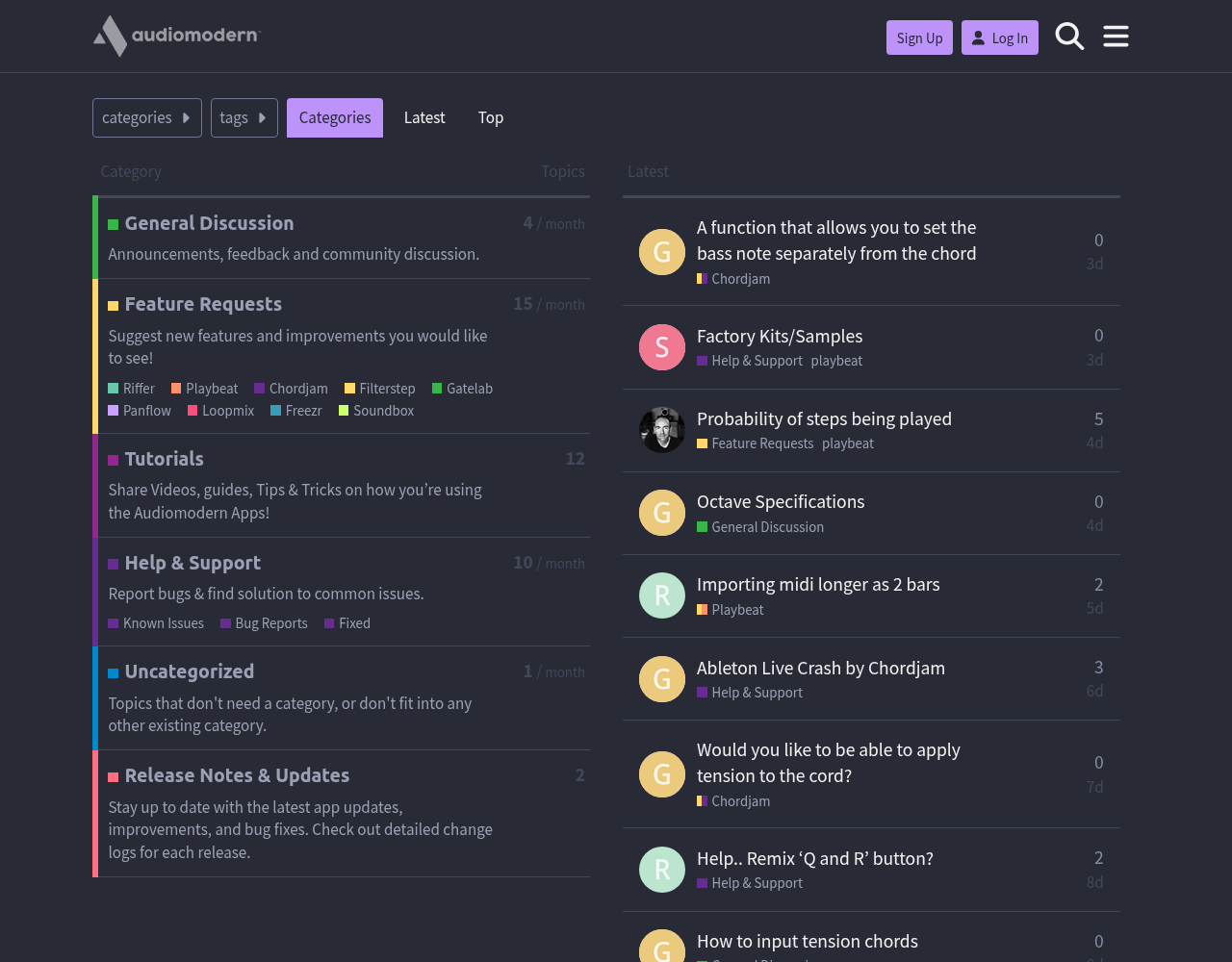Viewport: 1232px width, 962px height.
Task: Open Probability of steps being played topic
Action: pos(824,418)
